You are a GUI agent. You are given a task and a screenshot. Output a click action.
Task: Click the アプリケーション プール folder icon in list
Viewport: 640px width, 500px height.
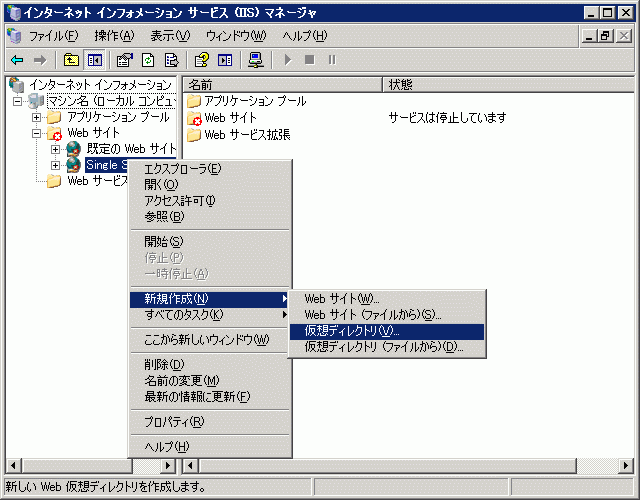pos(194,100)
